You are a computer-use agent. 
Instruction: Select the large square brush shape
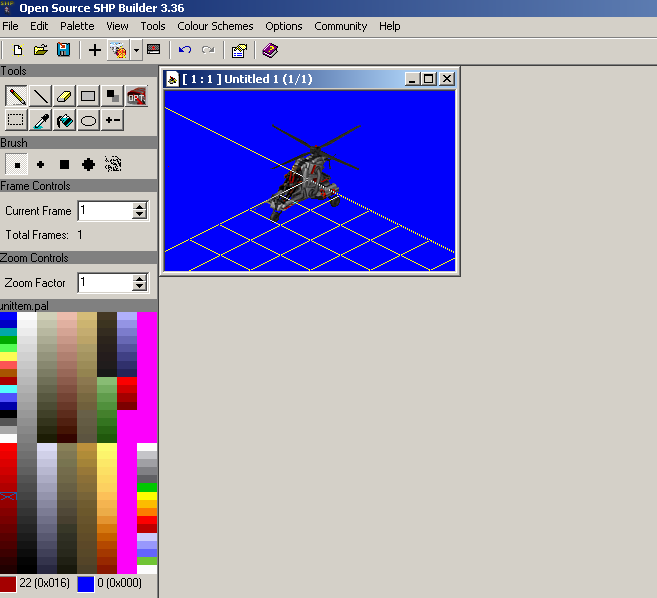tap(64, 164)
